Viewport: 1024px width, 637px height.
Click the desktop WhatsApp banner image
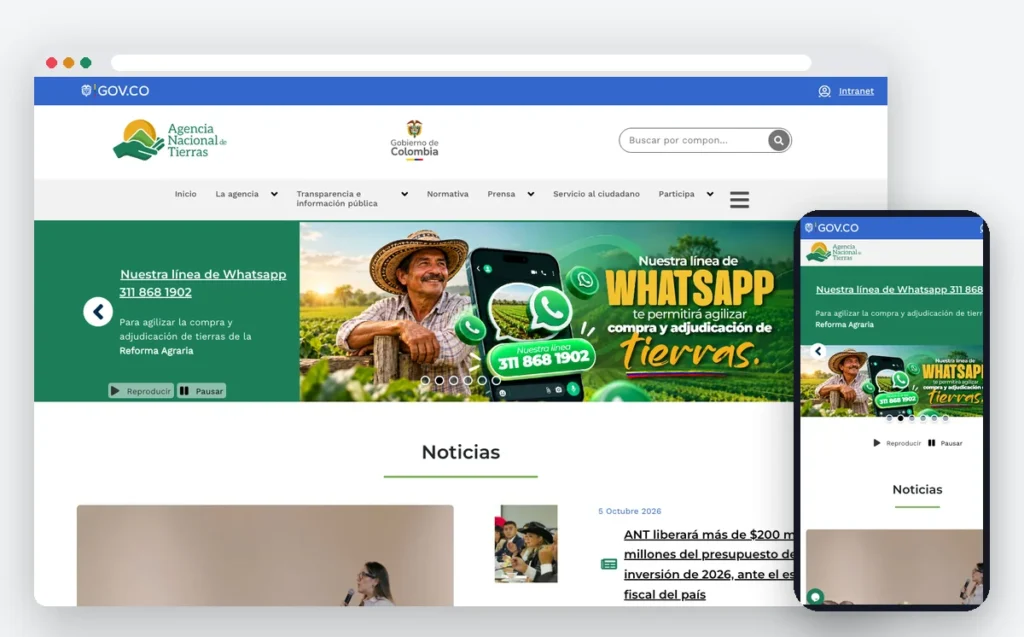[547, 312]
